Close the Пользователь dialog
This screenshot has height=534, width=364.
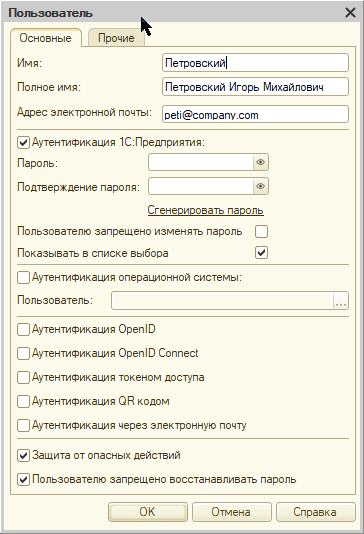tap(350, 13)
